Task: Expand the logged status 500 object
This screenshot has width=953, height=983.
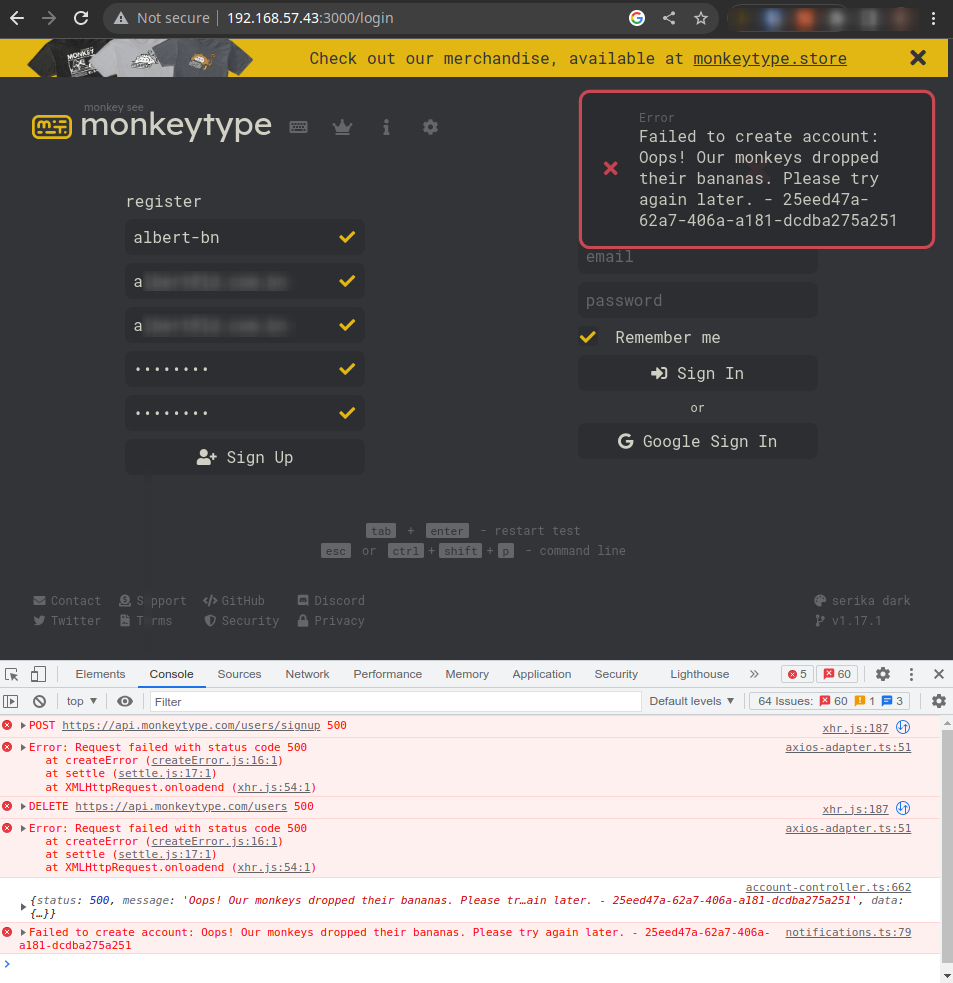Action: 23,907
